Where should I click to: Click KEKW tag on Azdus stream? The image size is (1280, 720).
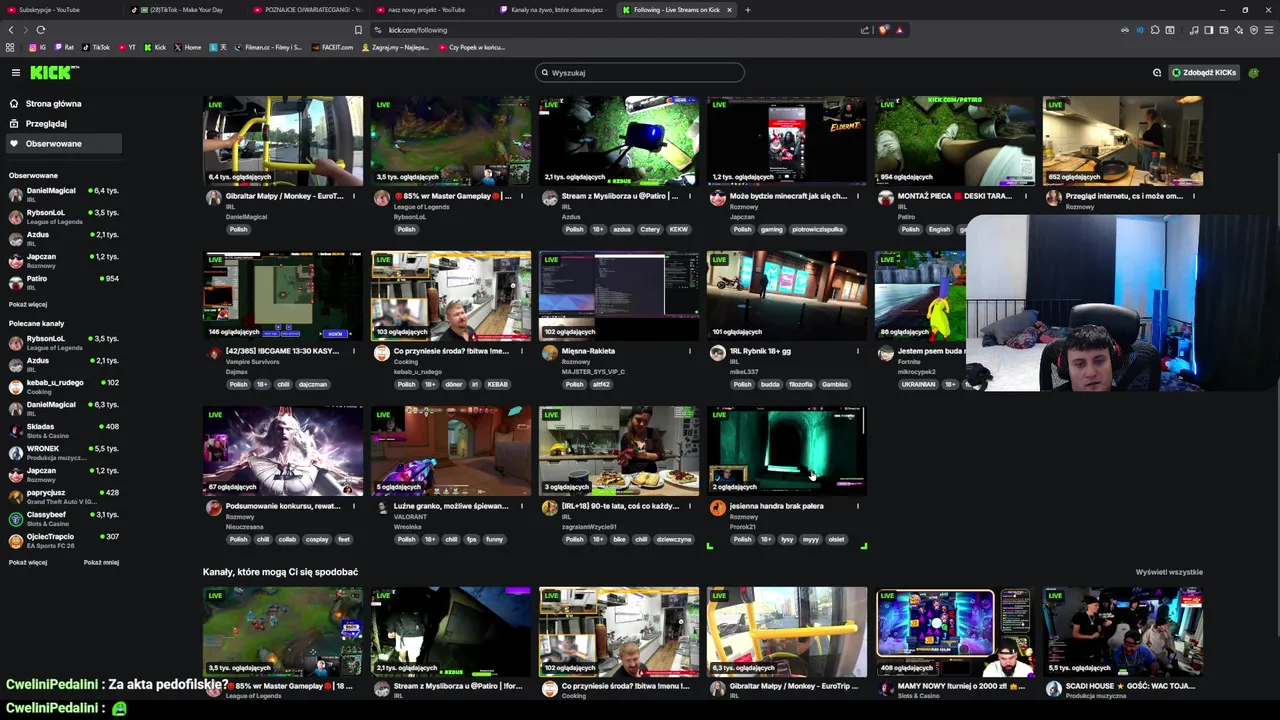coord(678,229)
